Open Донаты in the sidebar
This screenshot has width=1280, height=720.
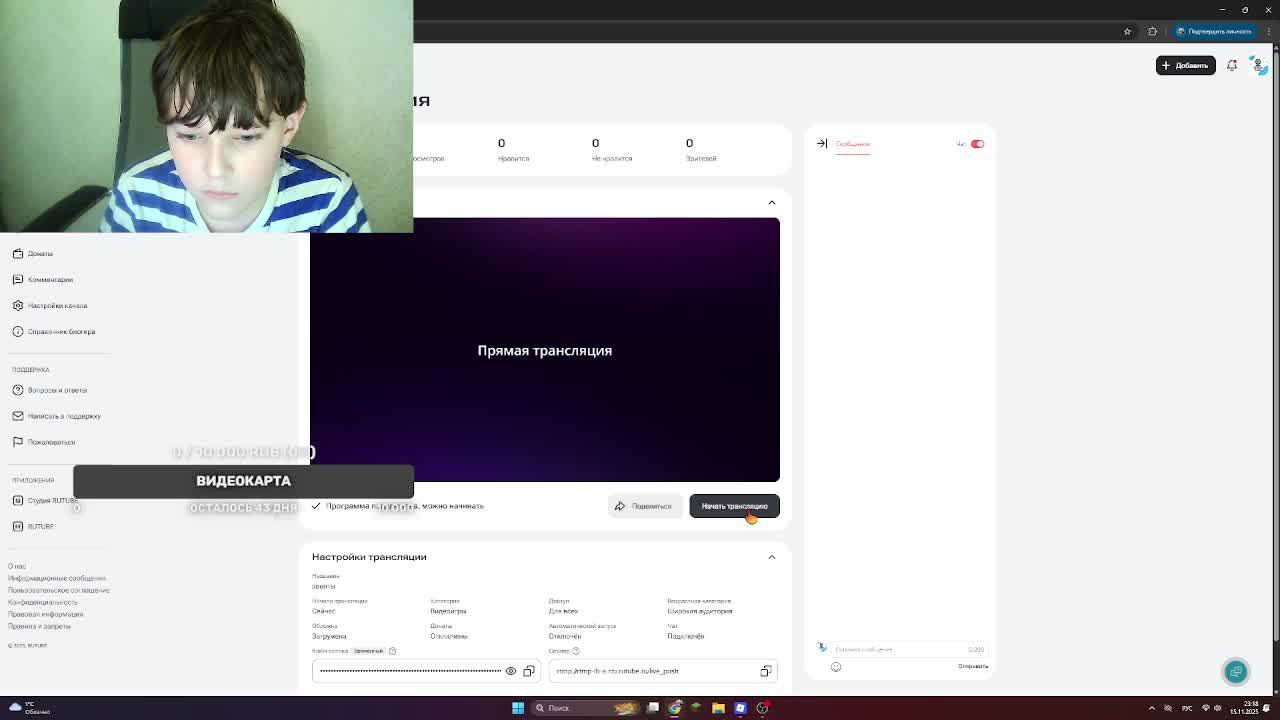40,254
